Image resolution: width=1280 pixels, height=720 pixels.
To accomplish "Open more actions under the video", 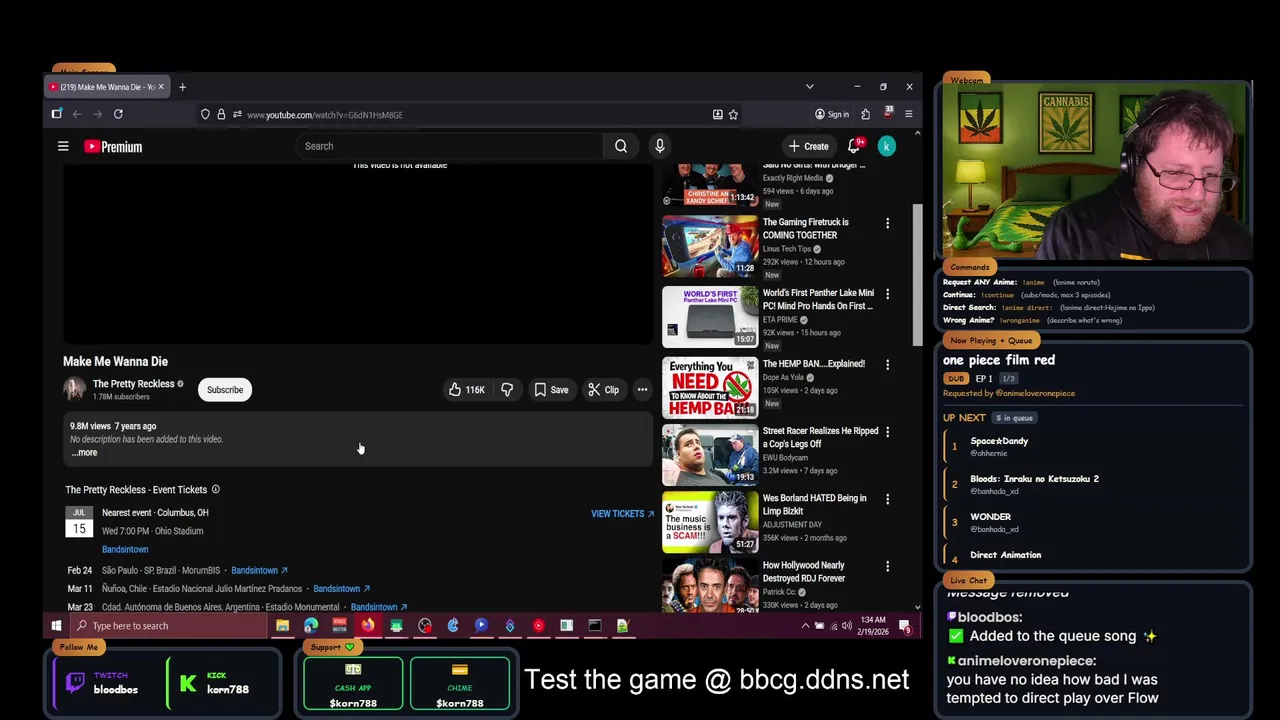I will 642,390.
